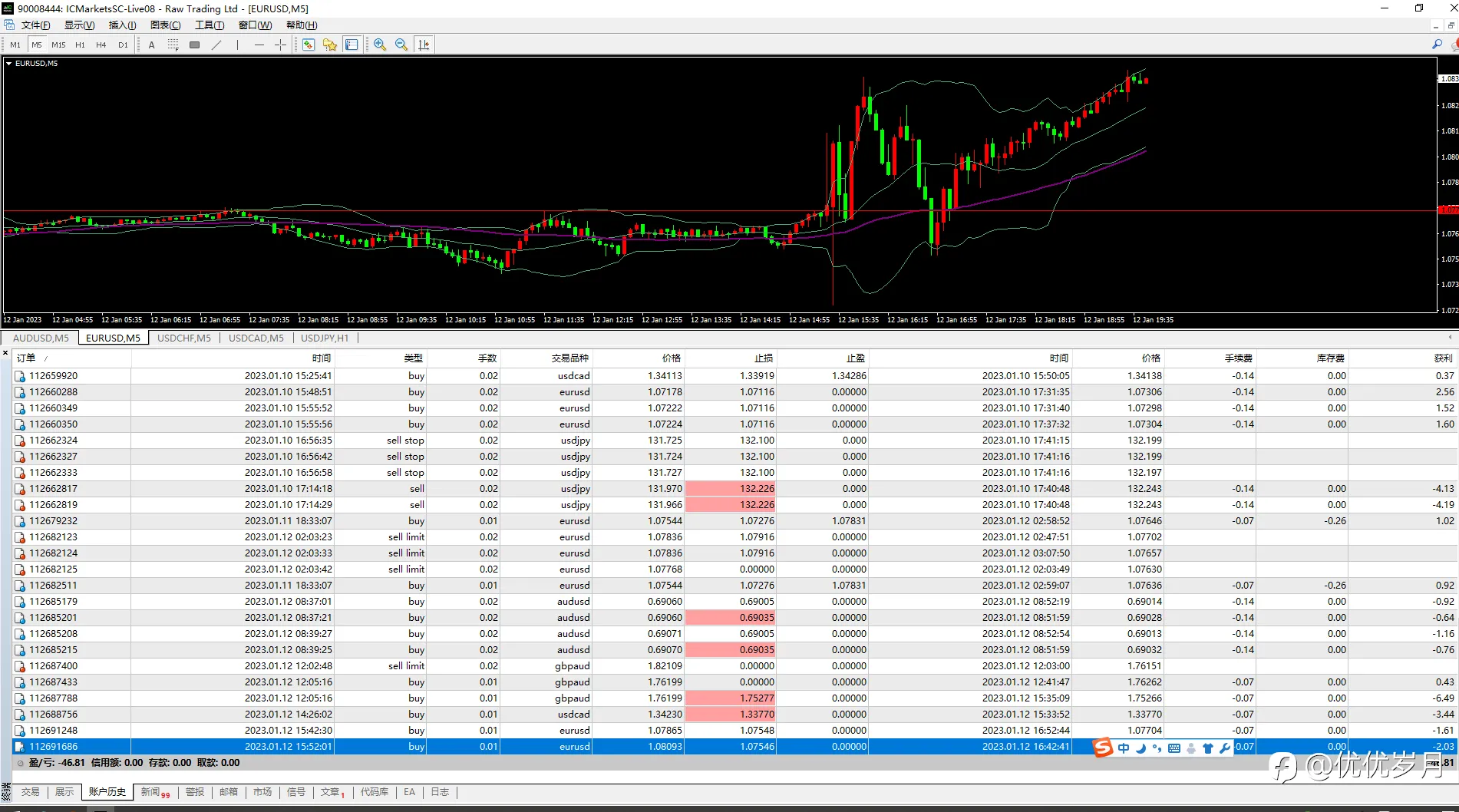Switch to the USDJPY,H1 chart tab
Viewport: 1459px width, 812px height.
325,338
